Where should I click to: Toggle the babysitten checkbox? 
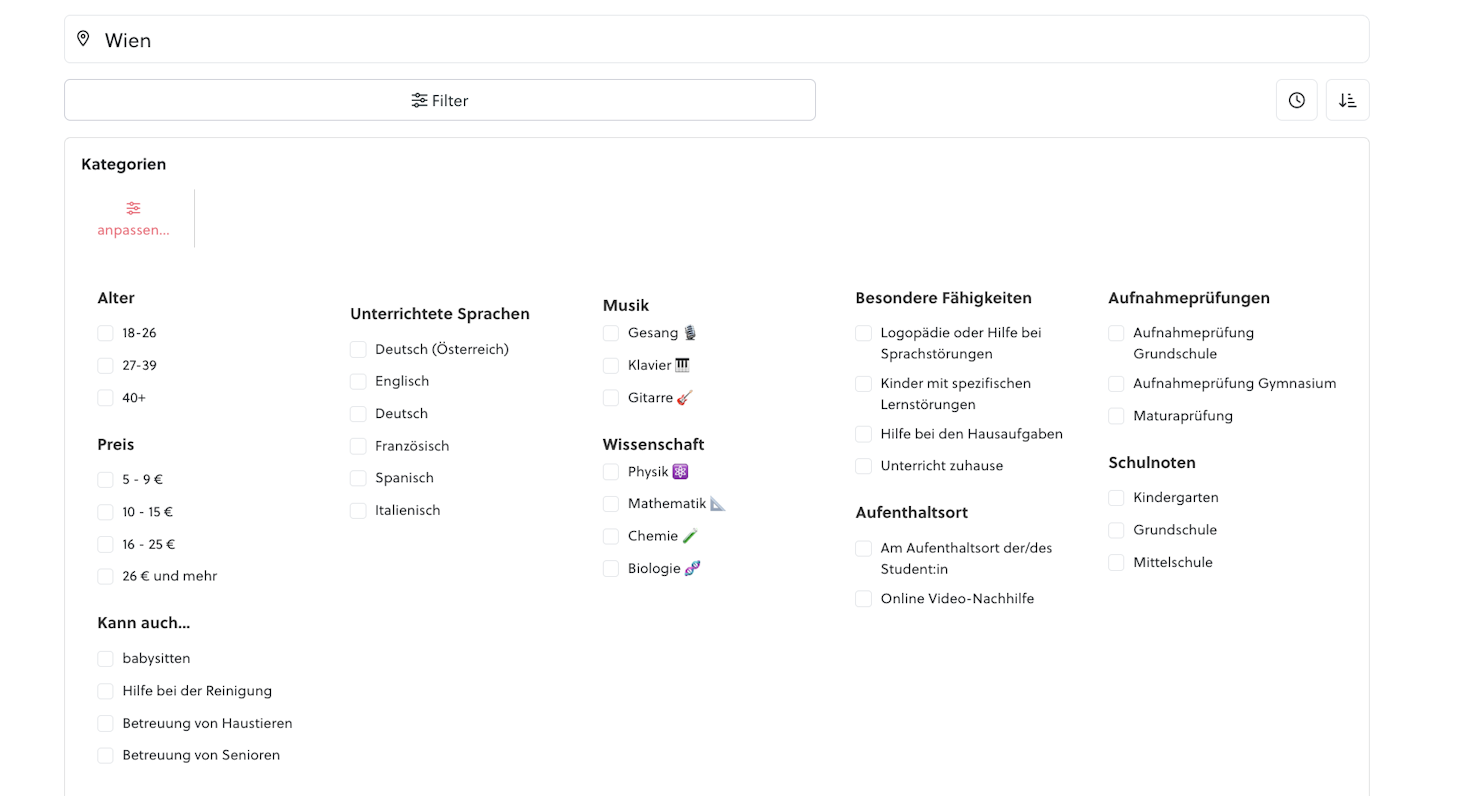tap(106, 659)
